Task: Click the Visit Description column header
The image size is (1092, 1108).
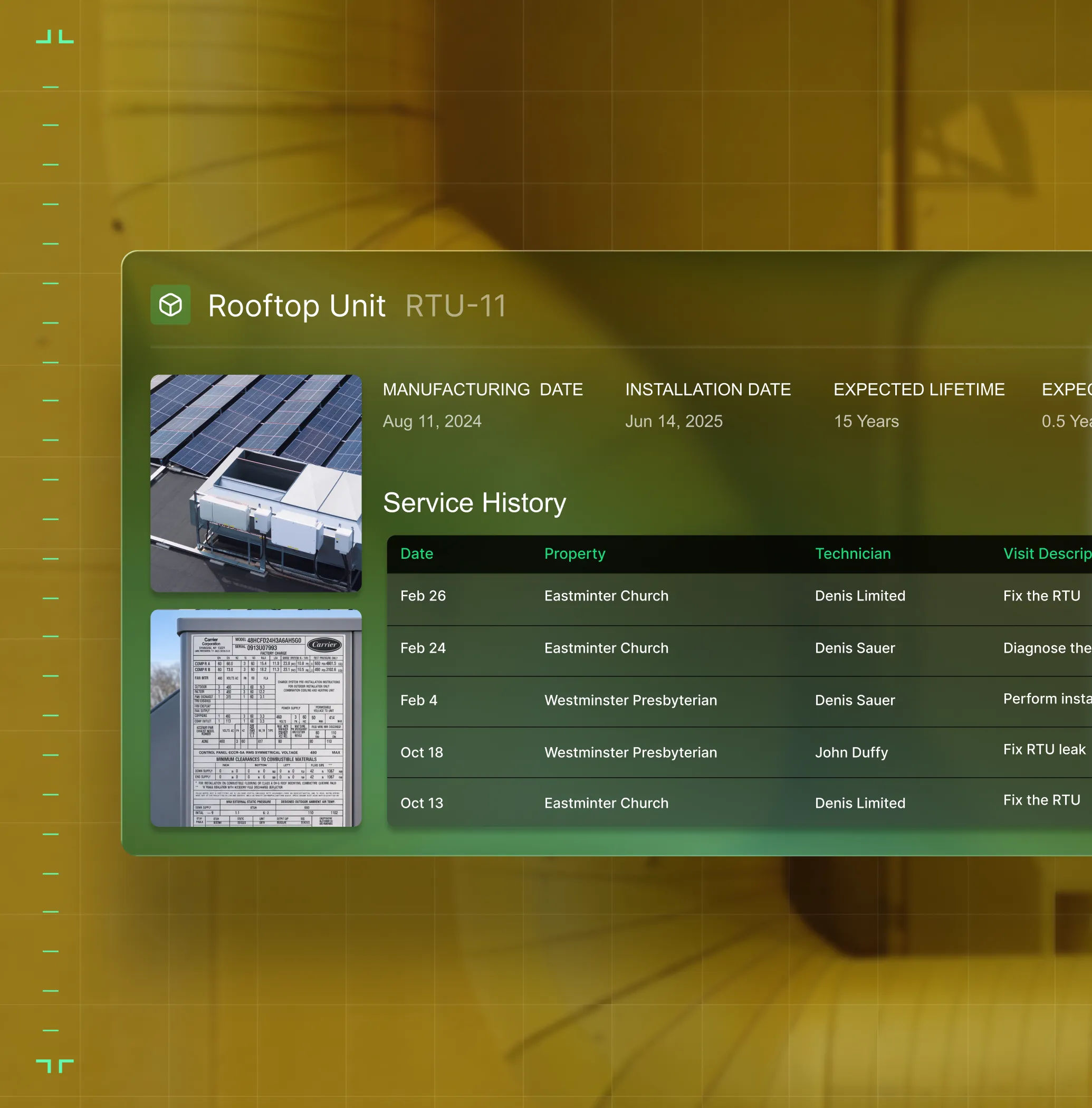Action: coord(1047,553)
